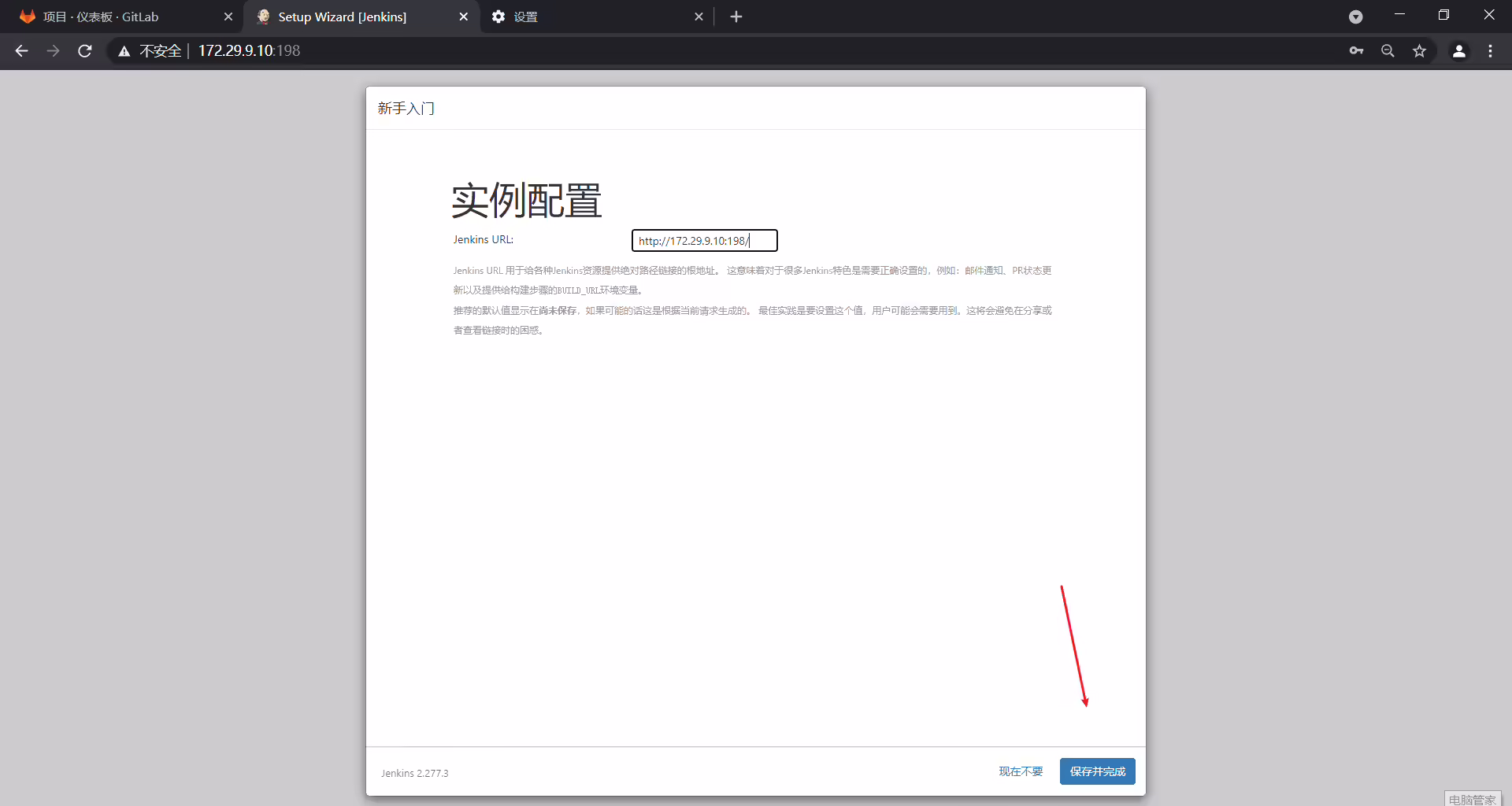This screenshot has width=1512, height=806.
Task: Click the browser back arrow
Action: (21, 51)
